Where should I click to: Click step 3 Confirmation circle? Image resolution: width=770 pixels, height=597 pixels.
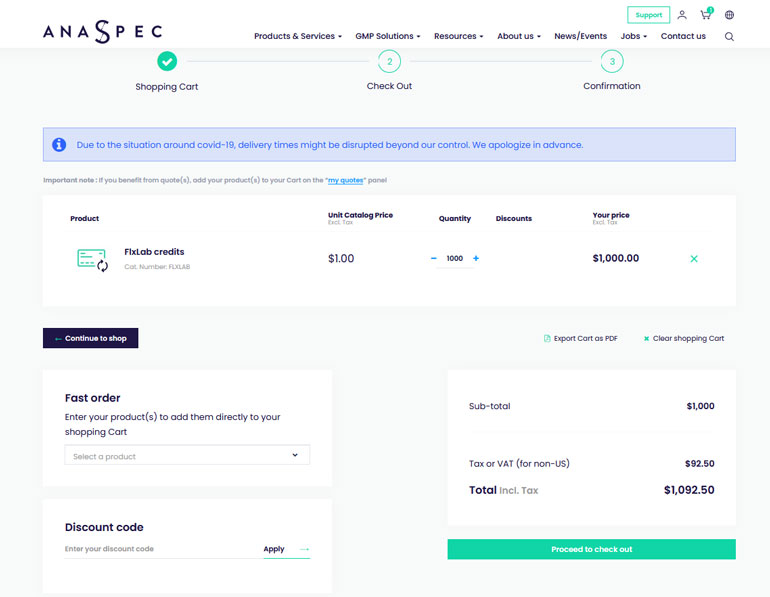[612, 61]
